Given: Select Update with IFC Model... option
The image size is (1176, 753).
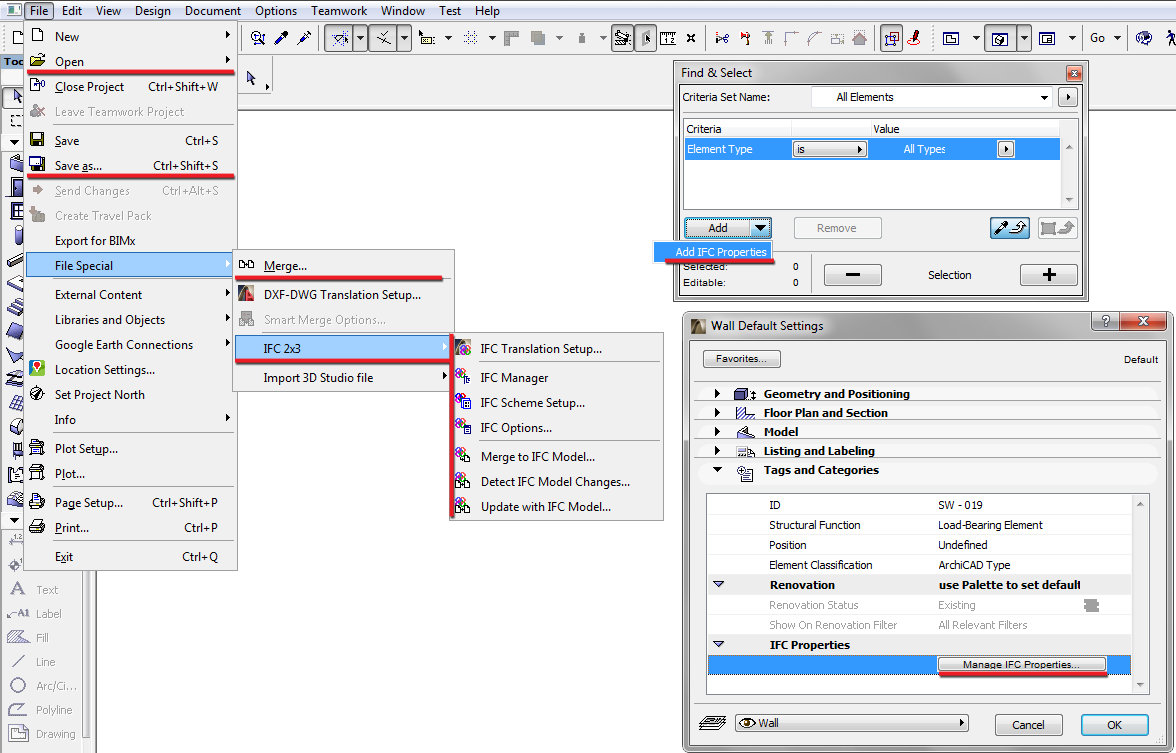Looking at the screenshot, I should [x=557, y=507].
